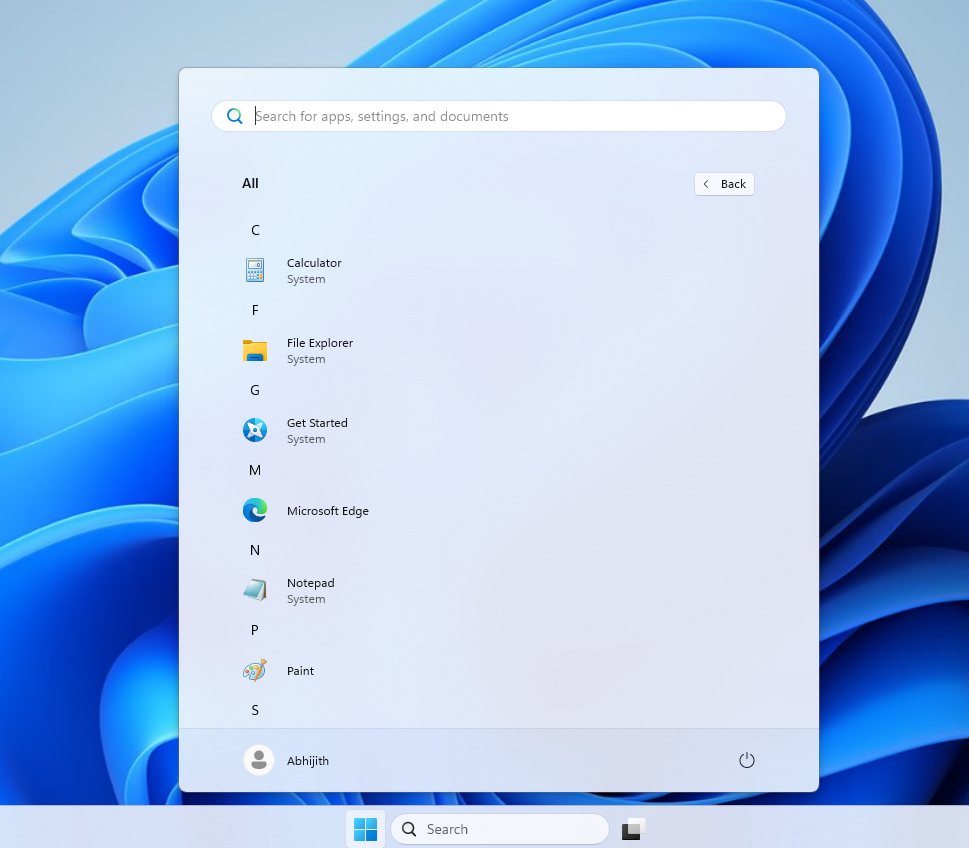The height and width of the screenshot is (848, 969).
Task: Select the letter F section heading
Action: pyautogui.click(x=255, y=310)
